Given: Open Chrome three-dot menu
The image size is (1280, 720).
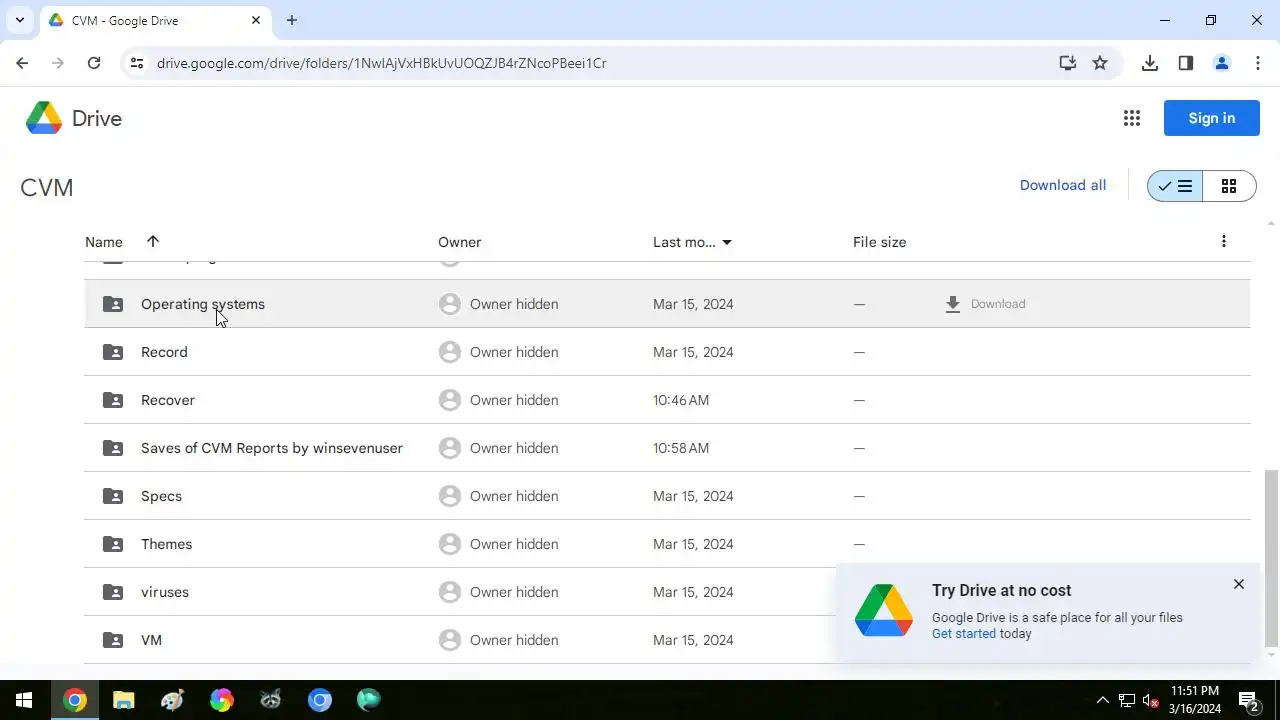Looking at the screenshot, I should (x=1258, y=63).
